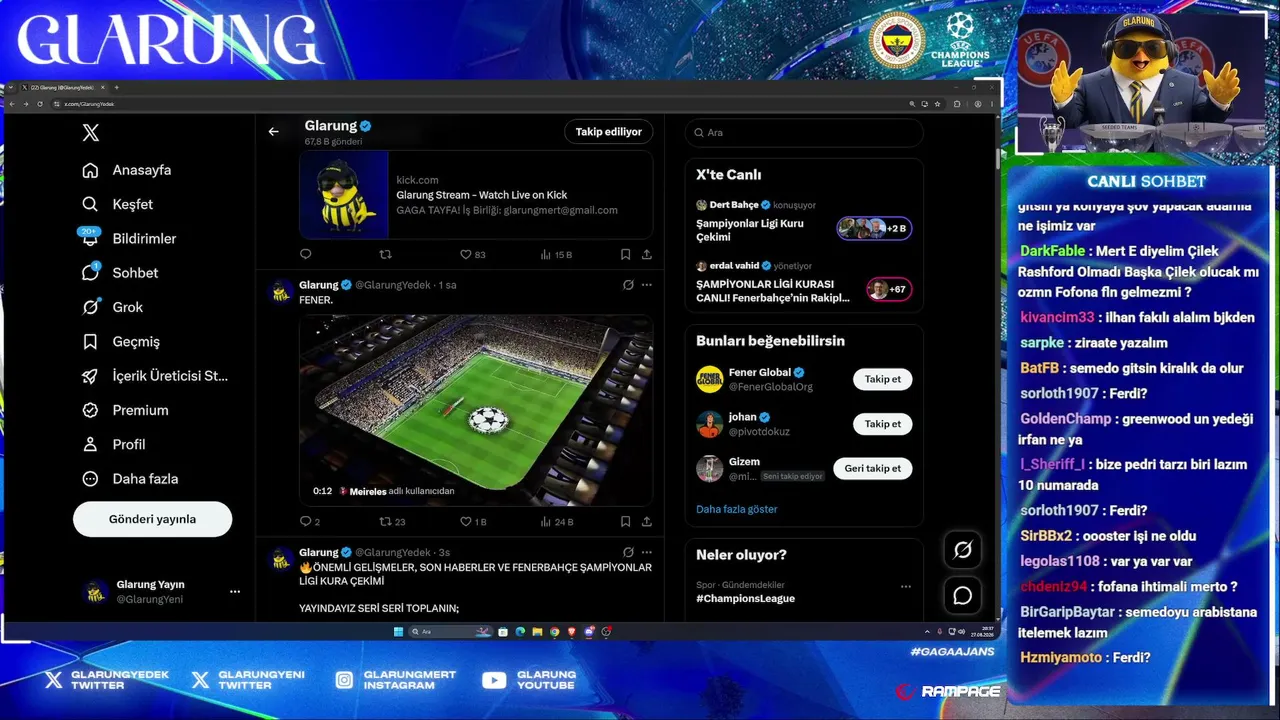The width and height of the screenshot is (1280, 720).
Task: Expand the Daha fazla sidebar menu
Action: [130, 479]
